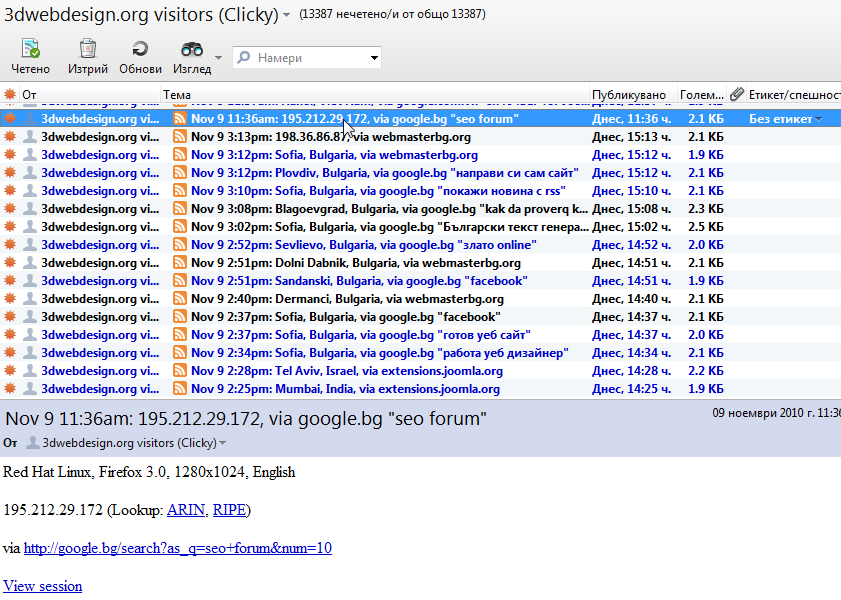Click into the Намери search field

click(x=307, y=57)
